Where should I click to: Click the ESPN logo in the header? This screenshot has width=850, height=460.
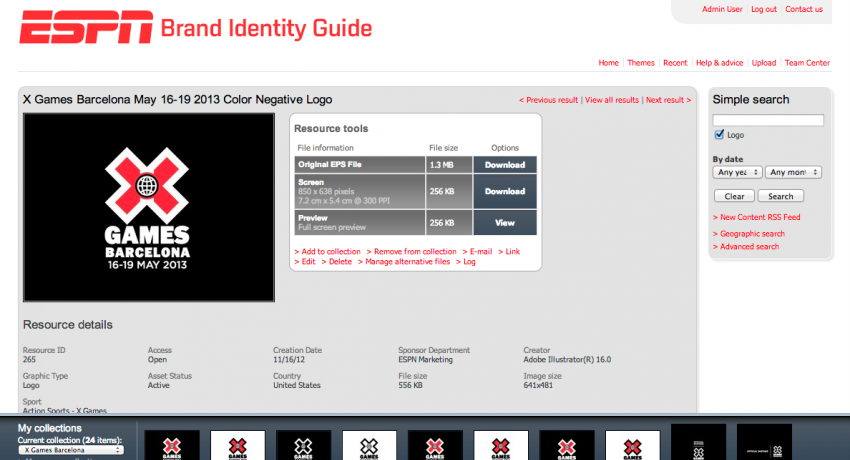[86, 27]
